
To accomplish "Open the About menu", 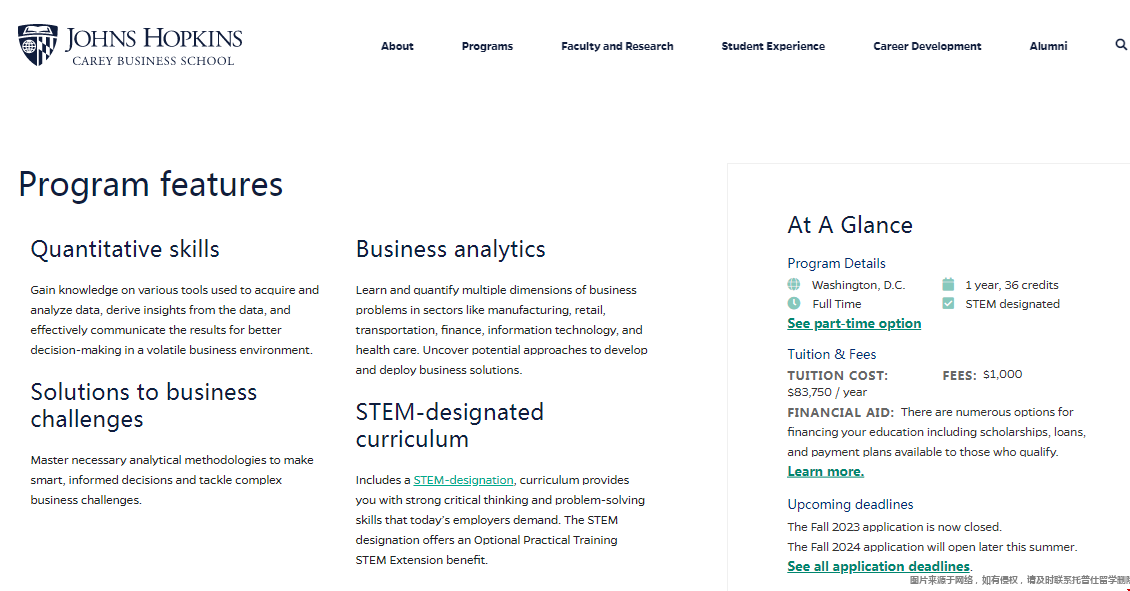I will pos(397,46).
